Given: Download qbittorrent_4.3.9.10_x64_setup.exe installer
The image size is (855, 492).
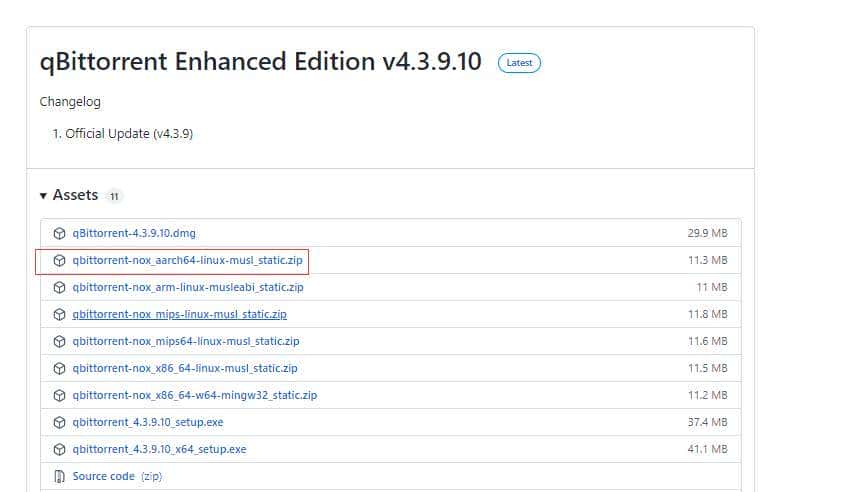Looking at the screenshot, I should pos(159,449).
